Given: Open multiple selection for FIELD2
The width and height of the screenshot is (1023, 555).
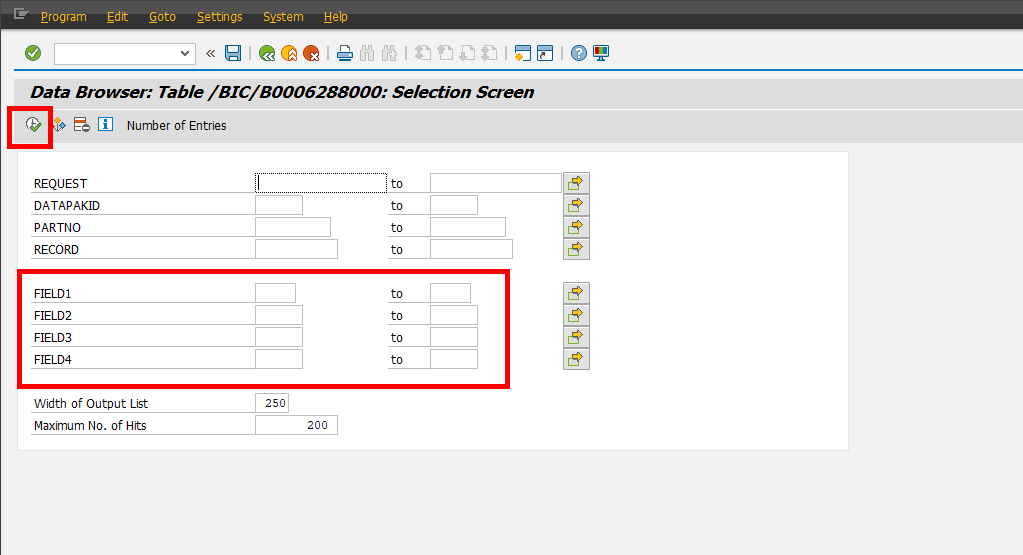Looking at the screenshot, I should [x=576, y=315].
